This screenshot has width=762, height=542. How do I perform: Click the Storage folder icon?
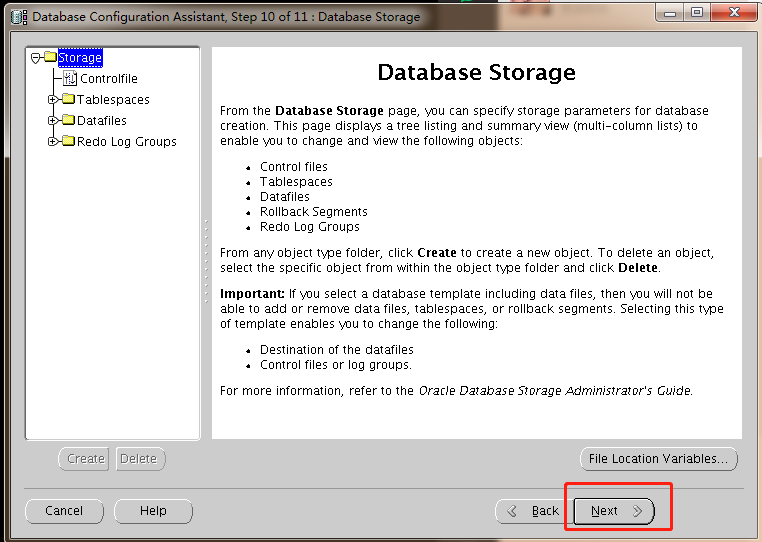pos(50,57)
